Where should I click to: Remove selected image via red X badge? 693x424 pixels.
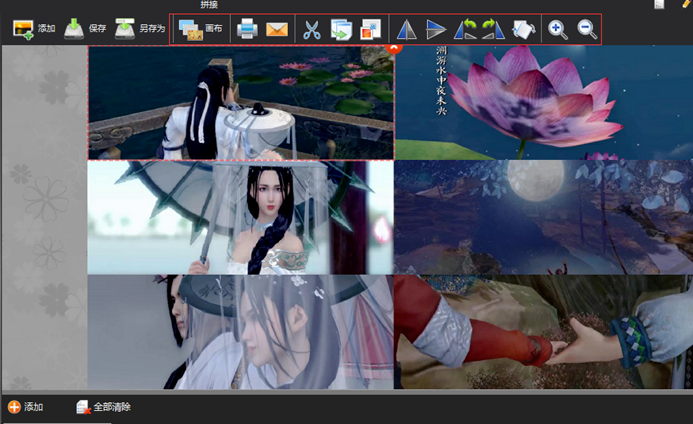(393, 46)
